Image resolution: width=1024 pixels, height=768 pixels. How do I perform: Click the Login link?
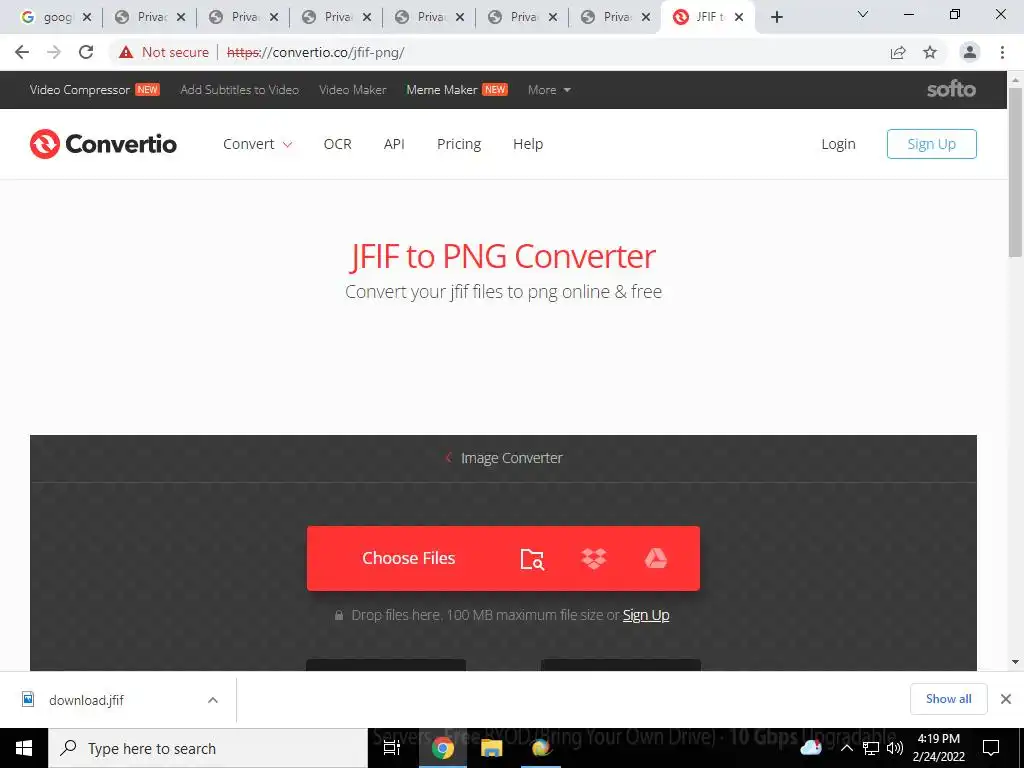coord(838,144)
